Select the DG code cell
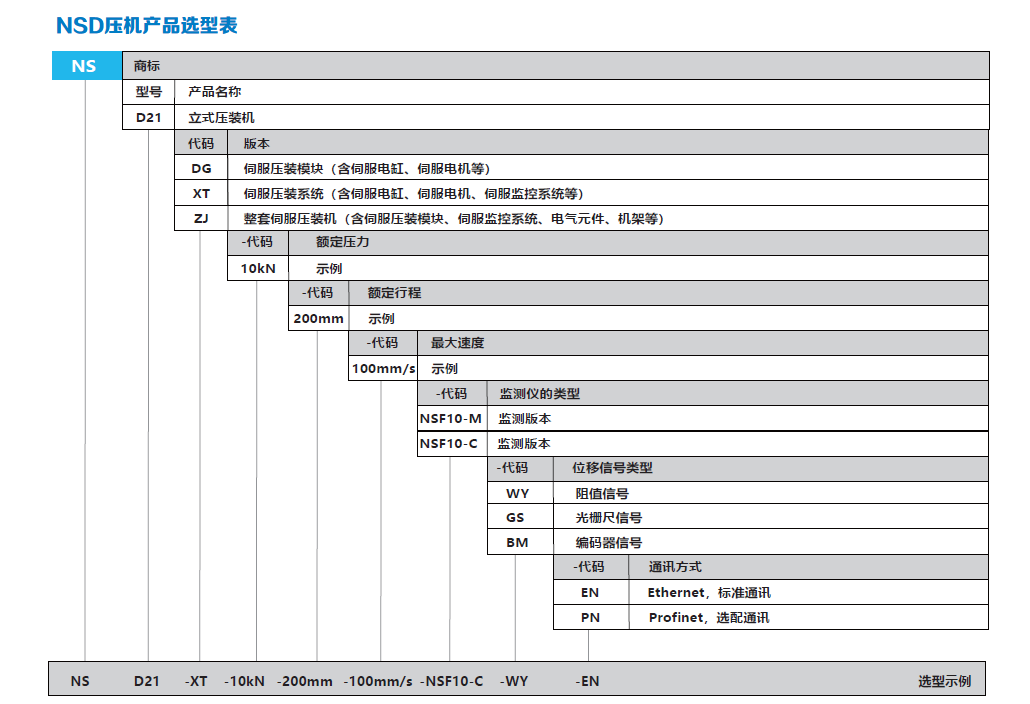The height and width of the screenshot is (704, 1030). (x=201, y=168)
